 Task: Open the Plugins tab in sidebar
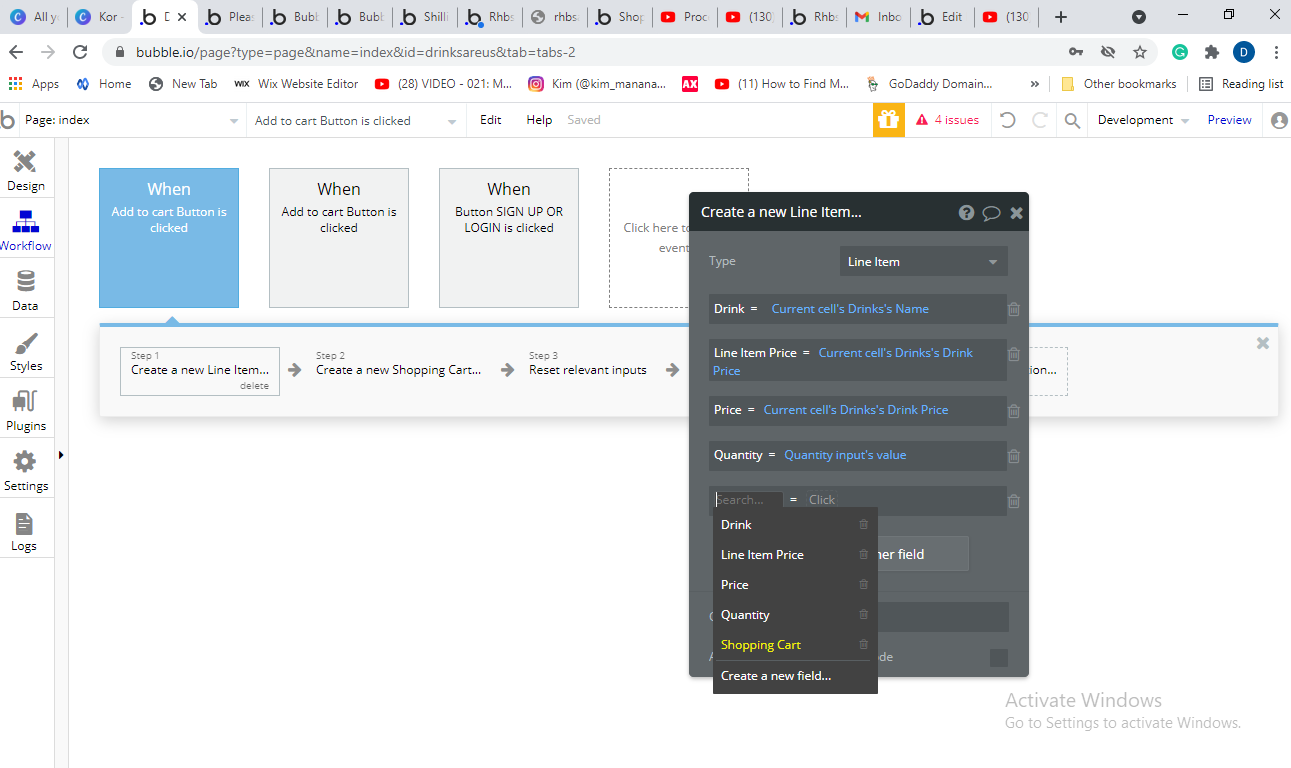pyautogui.click(x=26, y=411)
